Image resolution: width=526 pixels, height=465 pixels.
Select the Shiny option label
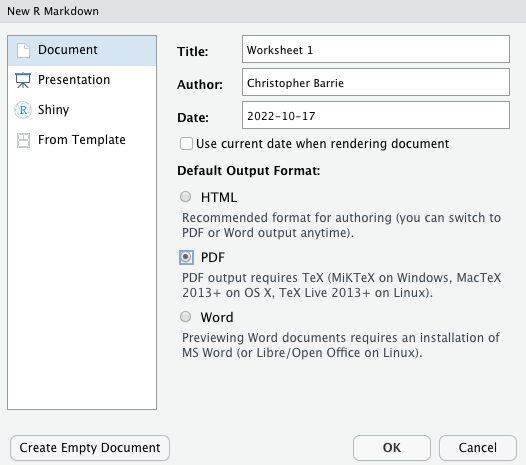click(53, 110)
